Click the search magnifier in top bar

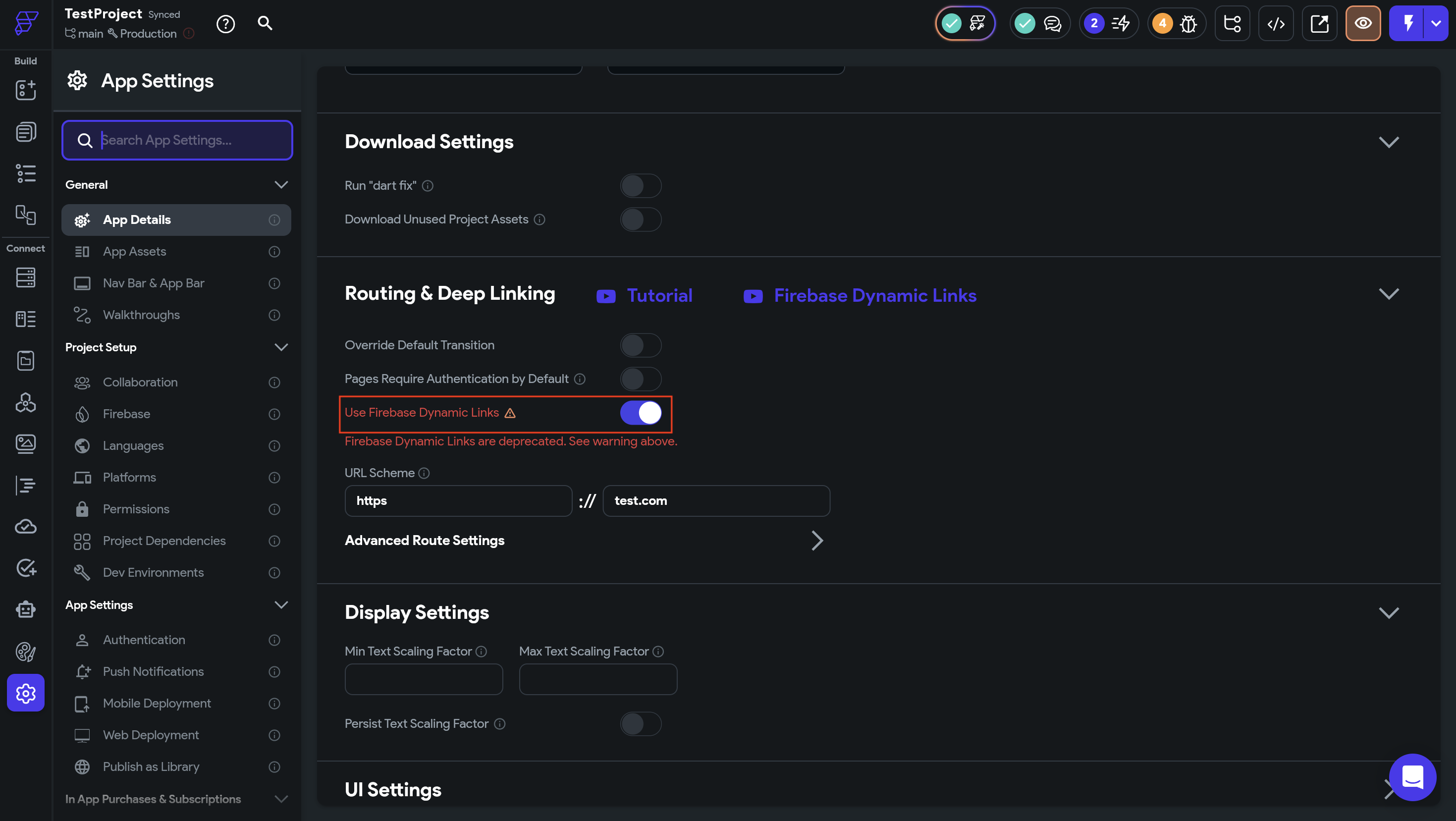[265, 23]
